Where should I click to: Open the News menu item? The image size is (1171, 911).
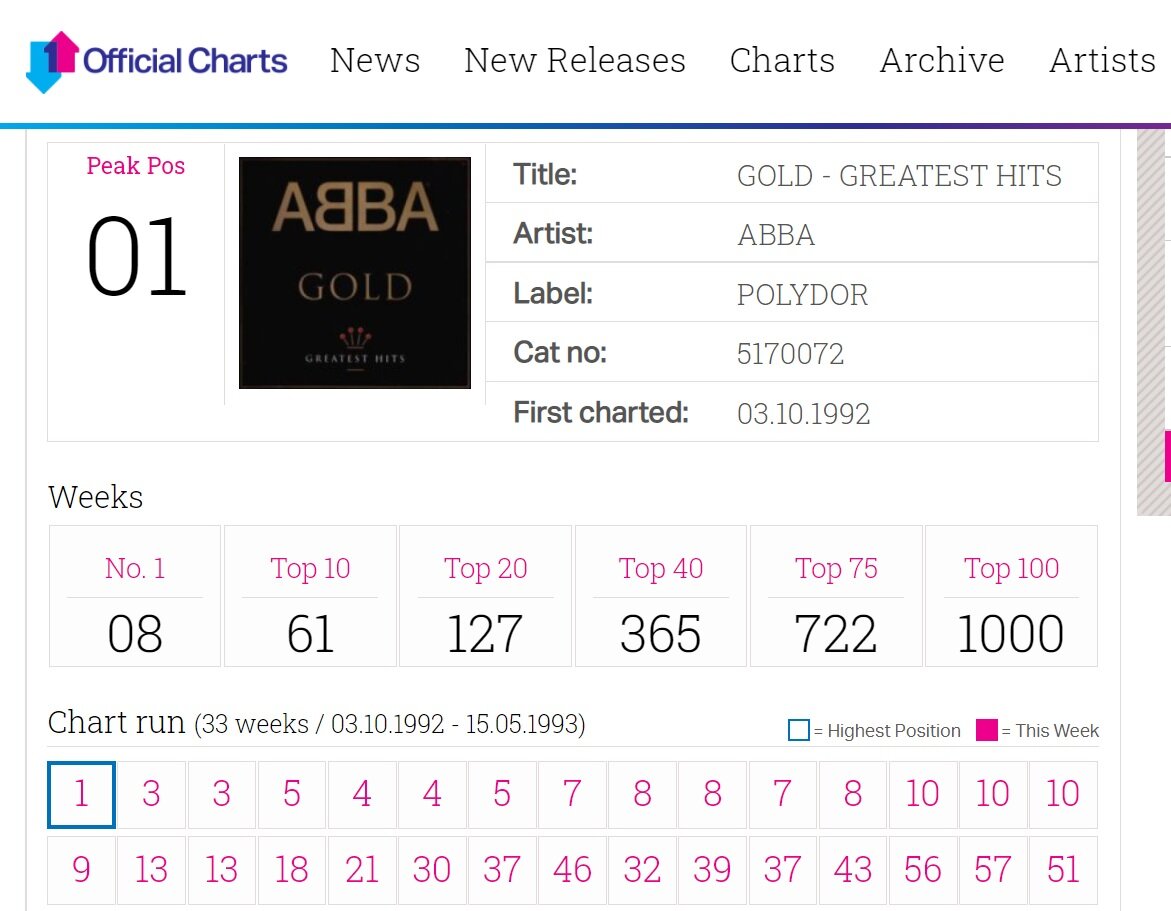pos(375,61)
